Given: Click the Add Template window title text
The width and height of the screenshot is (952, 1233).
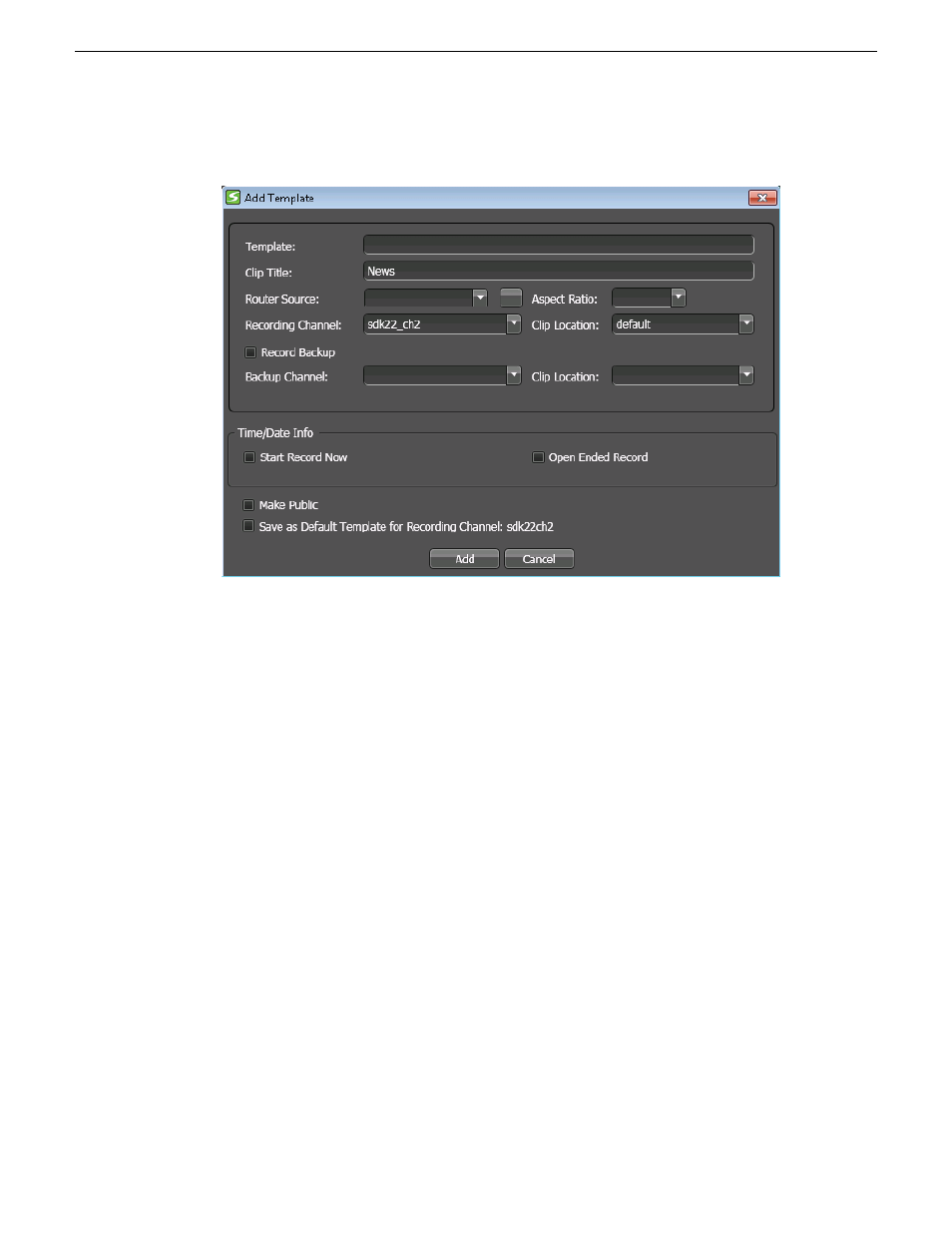Looking at the screenshot, I should (x=279, y=198).
